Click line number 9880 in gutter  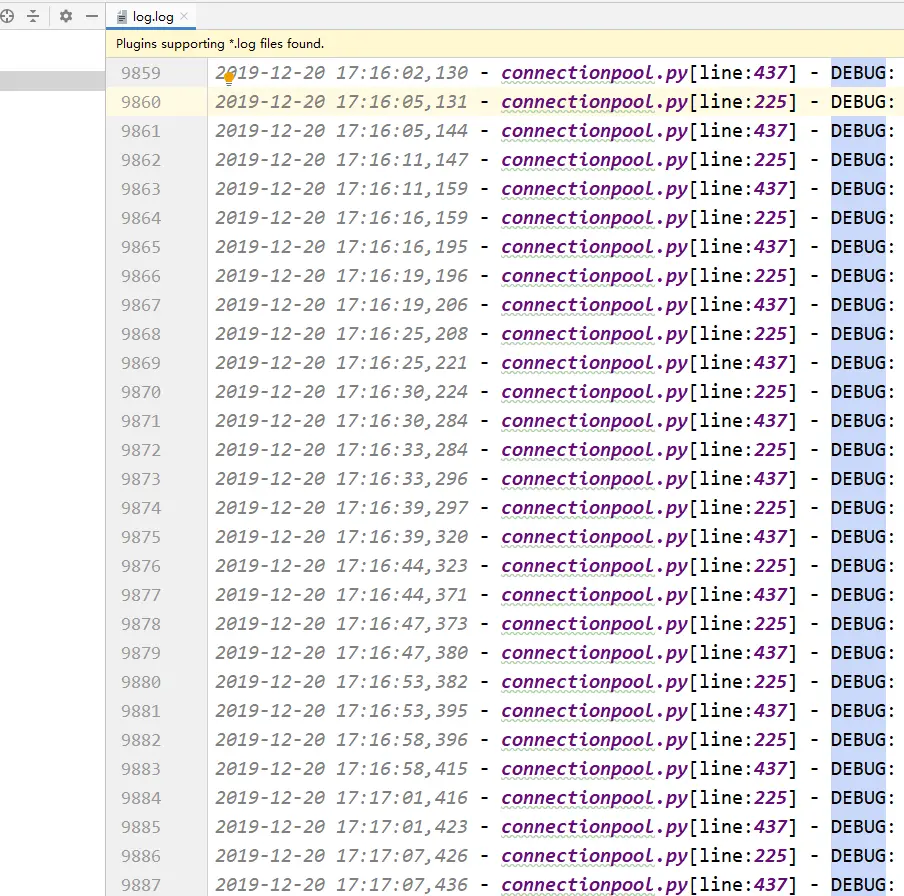tap(141, 682)
